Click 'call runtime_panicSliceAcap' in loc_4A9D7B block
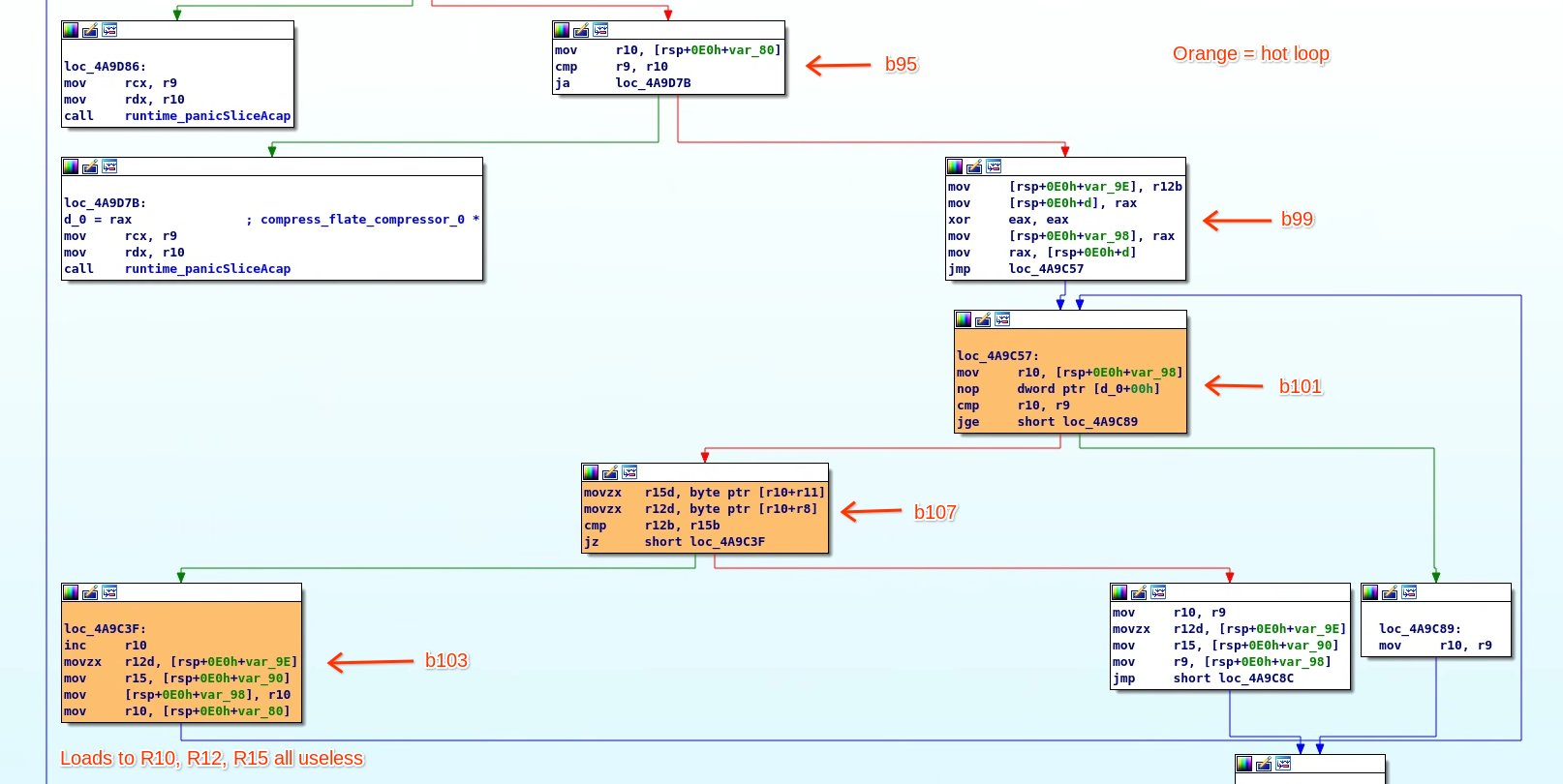 (177, 269)
